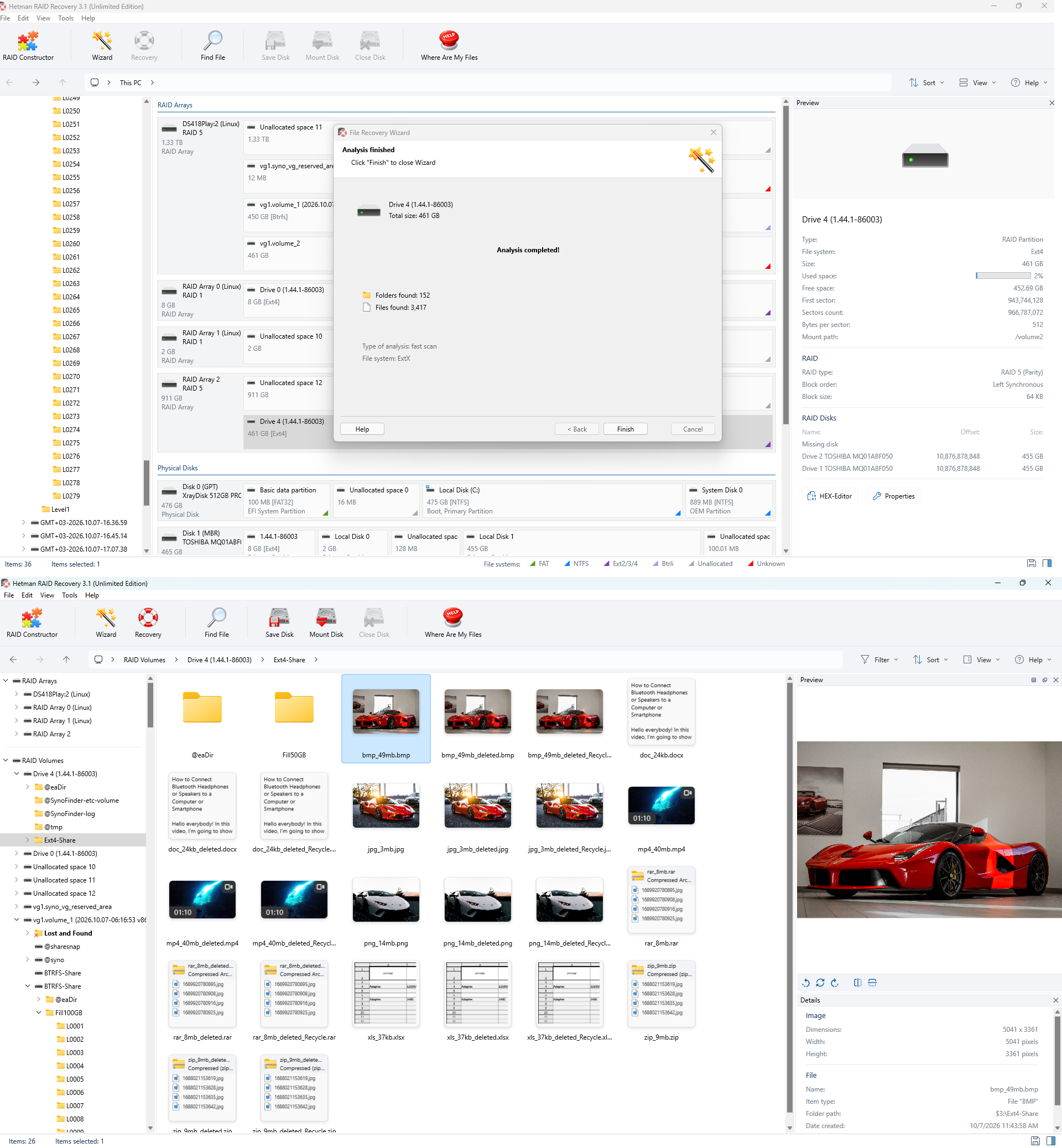This screenshot has height=1148, width=1062.
Task: Open the HEX-Editor in the upper window
Action: point(830,496)
